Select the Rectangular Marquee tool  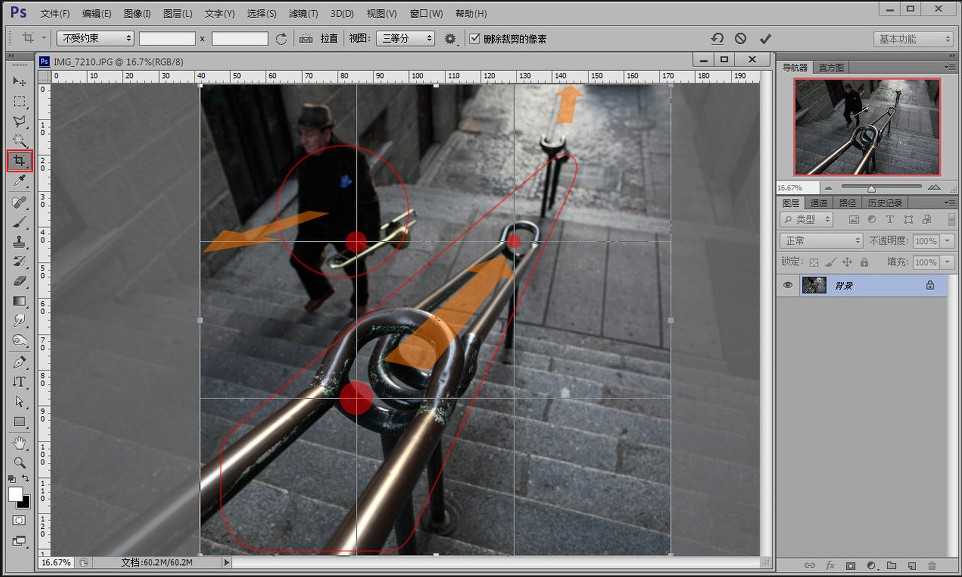coord(19,101)
